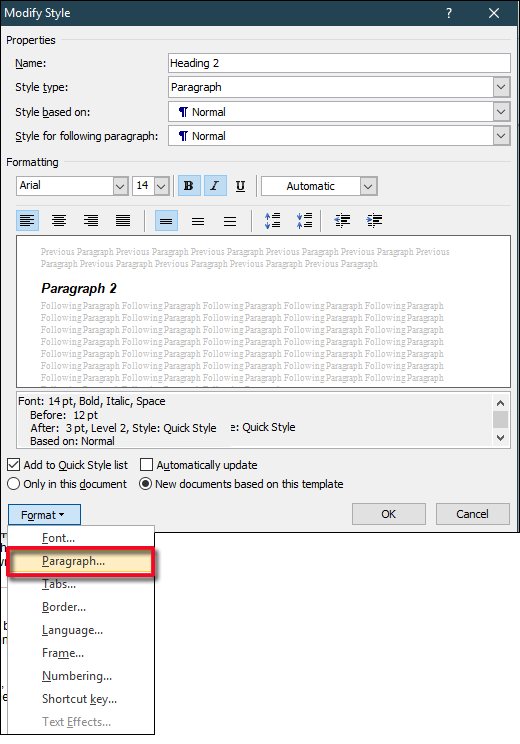Select center alignment icon
The image size is (520, 744).
(x=59, y=221)
